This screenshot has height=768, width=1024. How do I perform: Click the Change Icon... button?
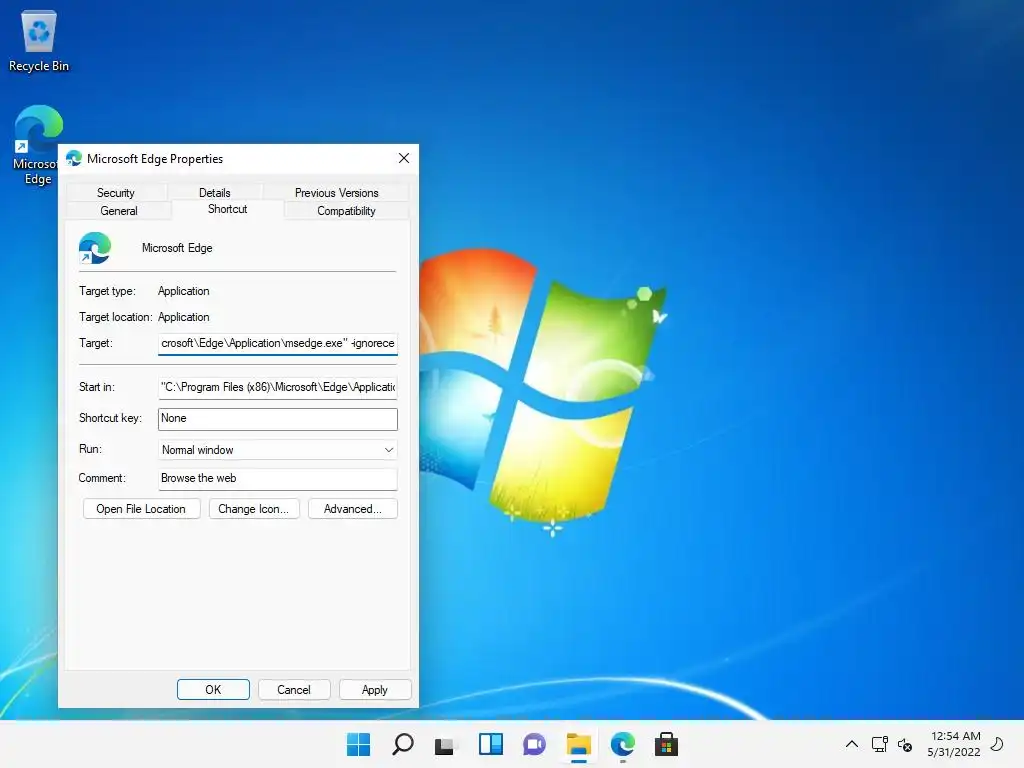tap(253, 509)
